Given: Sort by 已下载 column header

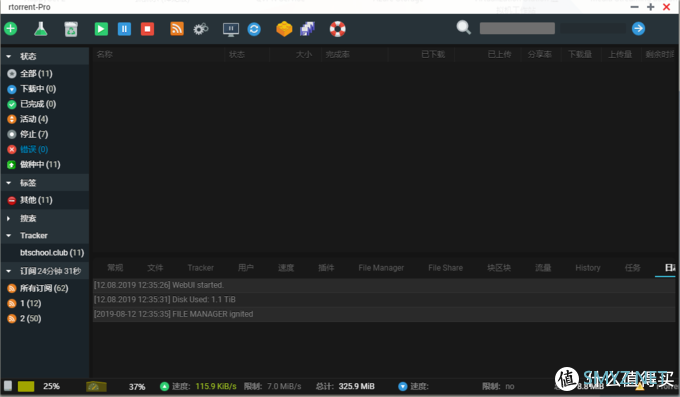Looking at the screenshot, I should click(x=433, y=55).
